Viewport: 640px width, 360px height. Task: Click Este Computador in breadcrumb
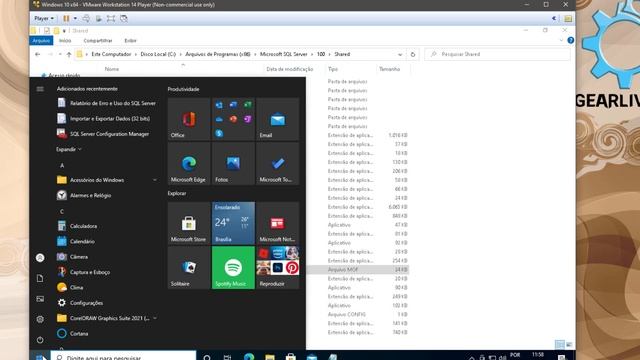click(x=111, y=54)
